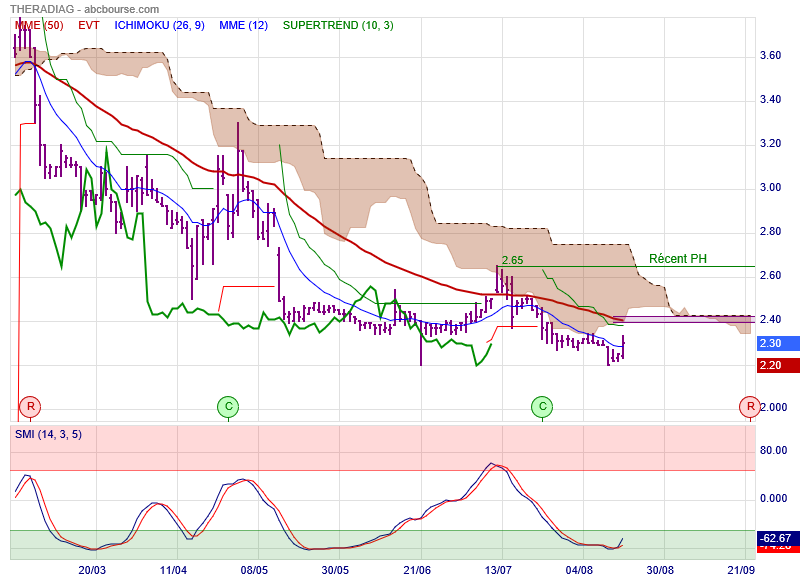This screenshot has width=800, height=580.
Task: Click the green C marker above 11/04
Action: (228, 406)
